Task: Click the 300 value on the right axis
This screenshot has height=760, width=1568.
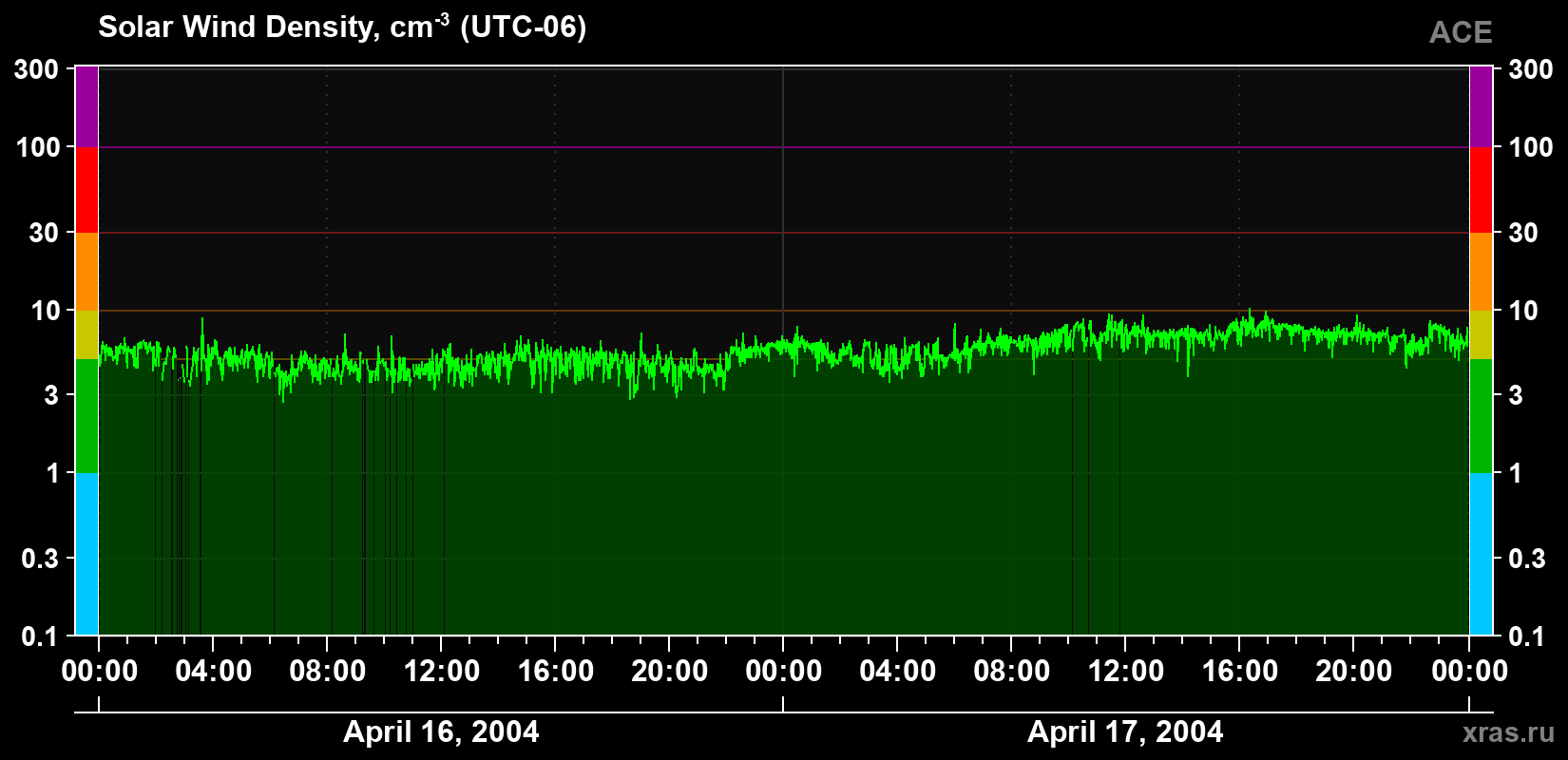Action: (1531, 69)
